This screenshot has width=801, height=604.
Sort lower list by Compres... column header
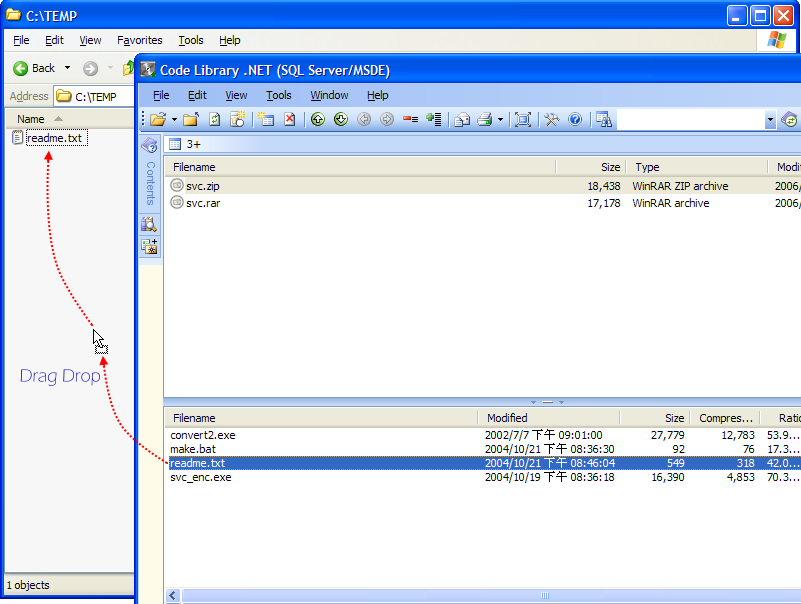point(724,418)
